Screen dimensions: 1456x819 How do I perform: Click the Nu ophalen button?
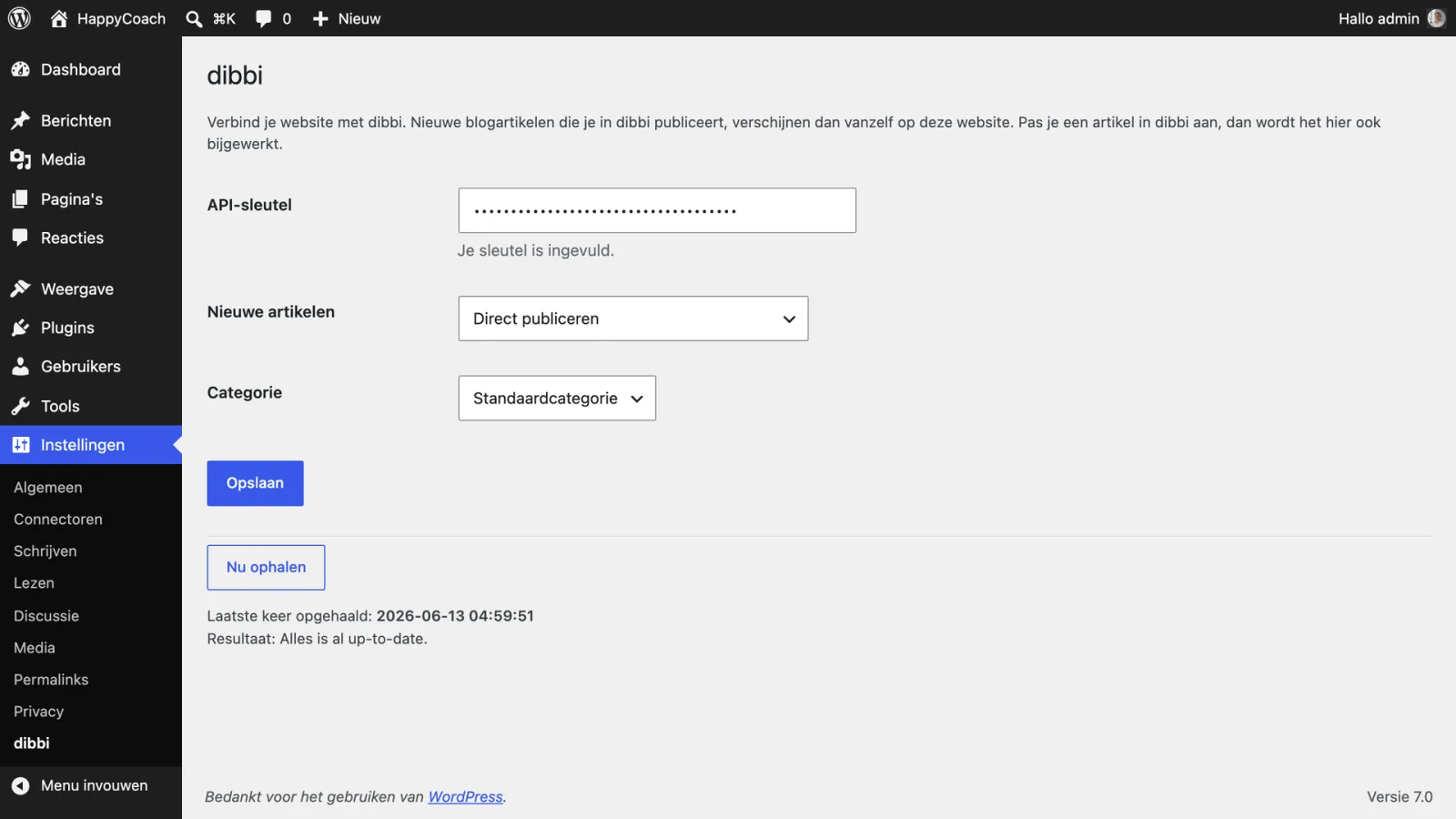click(x=266, y=567)
